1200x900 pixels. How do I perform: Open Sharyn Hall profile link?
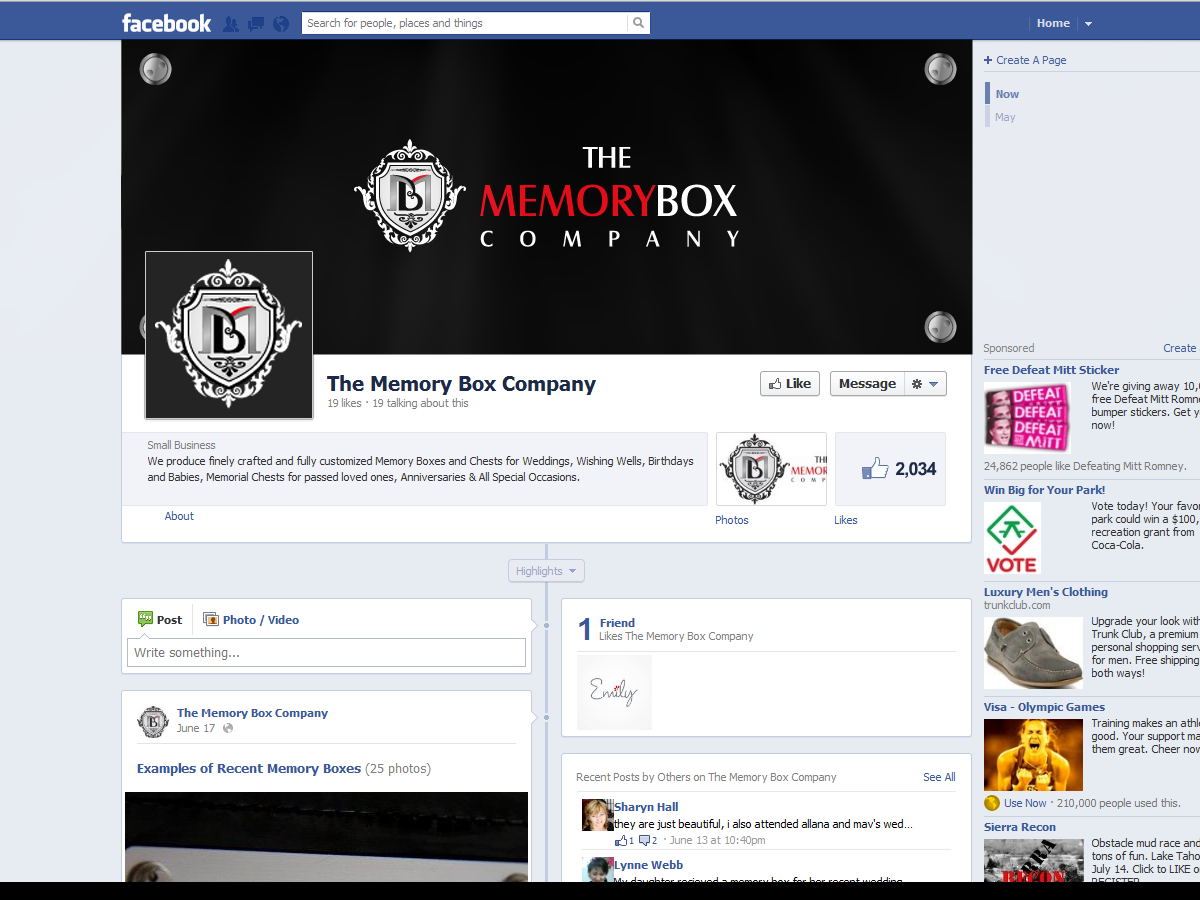646,807
